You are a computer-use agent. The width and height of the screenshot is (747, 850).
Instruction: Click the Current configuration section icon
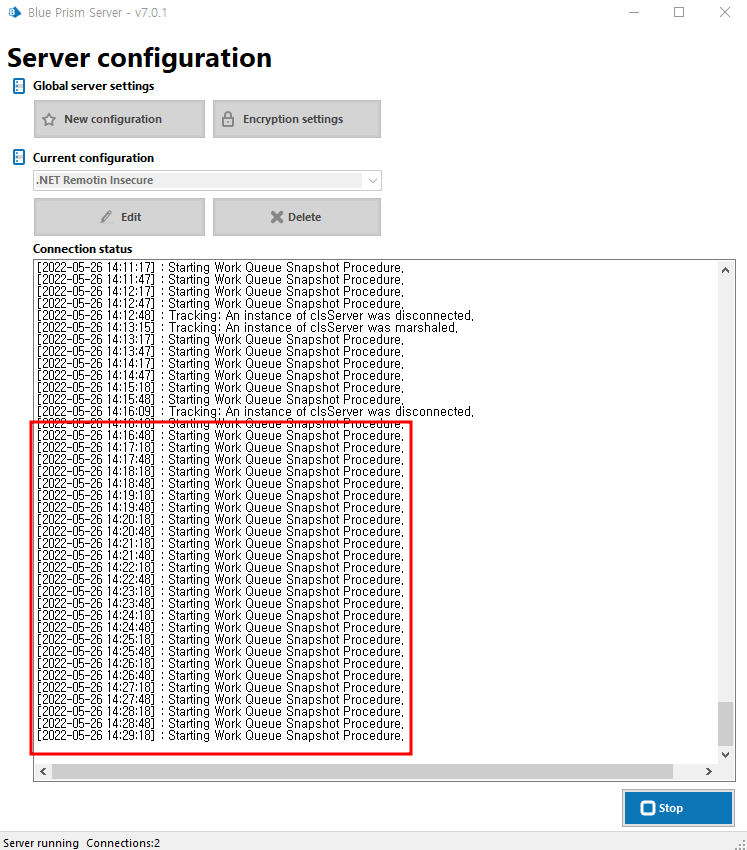pyautogui.click(x=19, y=157)
